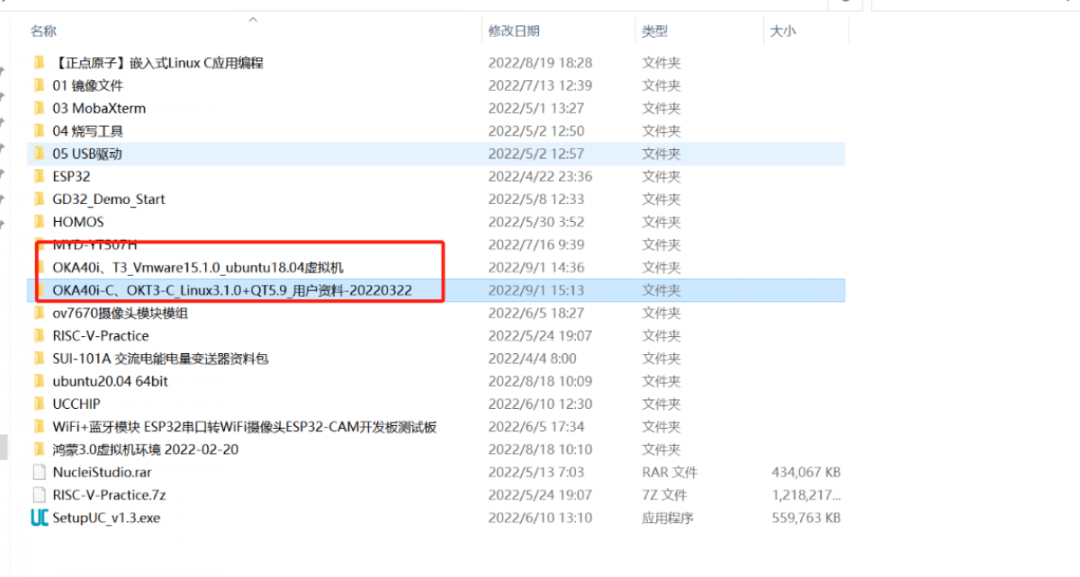Screen dimensions: 1080x577
Task: Select HOMOS folder name
Action: click(78, 222)
